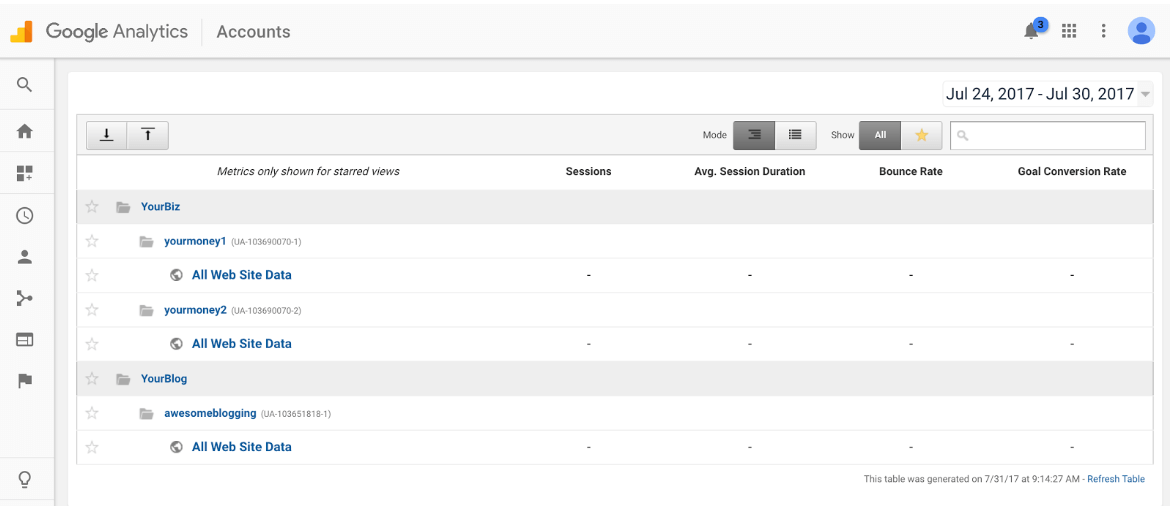The width and height of the screenshot is (1170, 506).
Task: Click globe icon beside awesomeblogging All Web Site Data
Action: click(177, 447)
